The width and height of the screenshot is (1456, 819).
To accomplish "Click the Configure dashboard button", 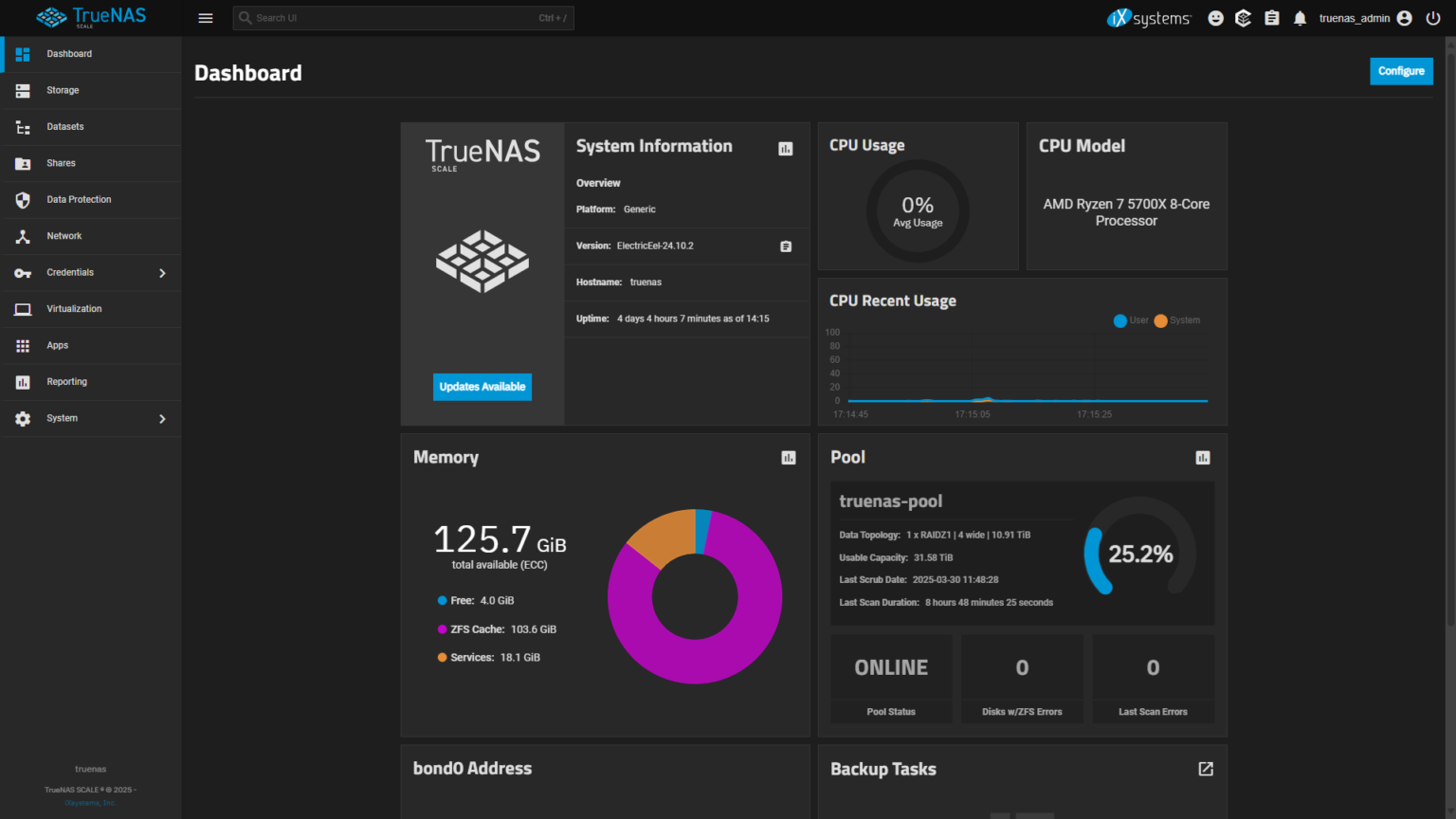I will tap(1401, 71).
